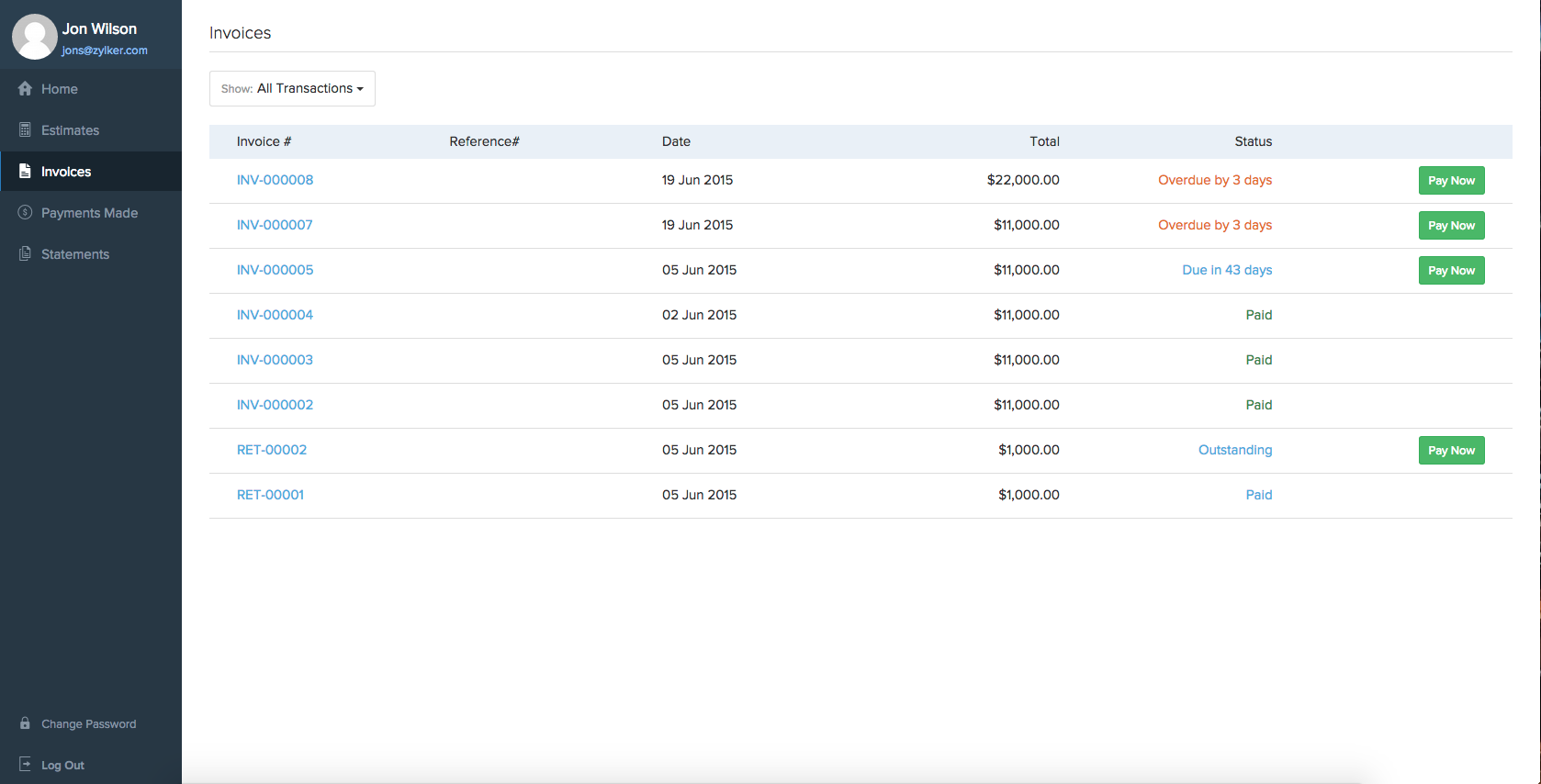Click the Change Password lock icon
1541x784 pixels.
(x=25, y=723)
